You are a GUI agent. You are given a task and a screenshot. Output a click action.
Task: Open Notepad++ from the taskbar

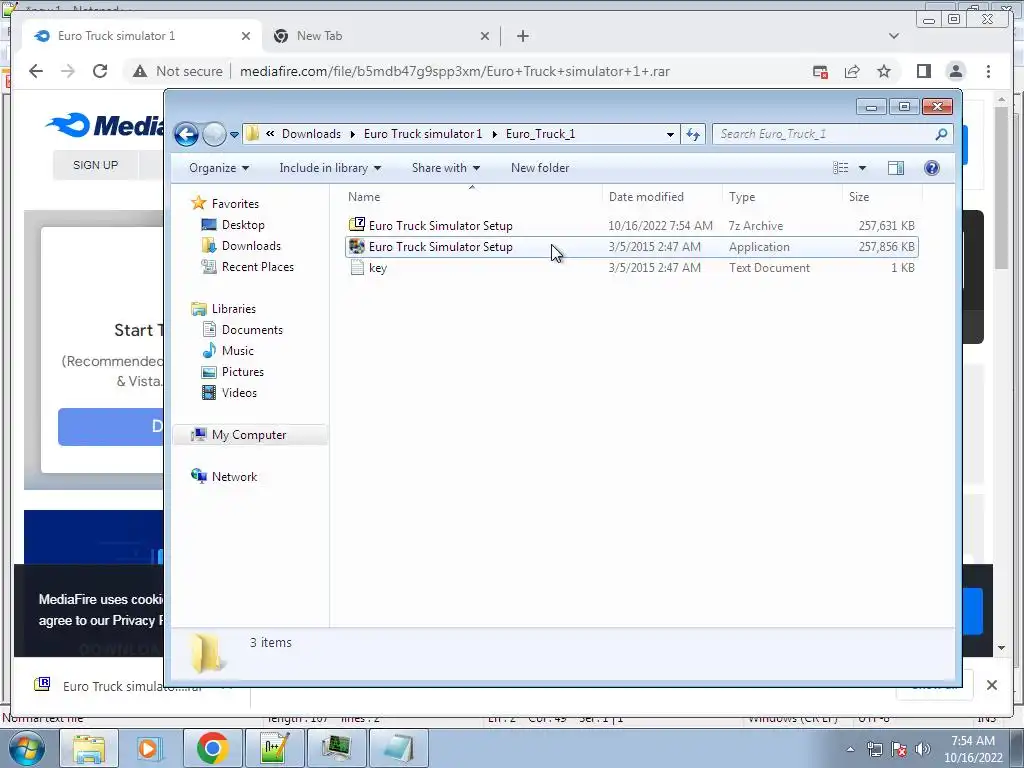point(274,748)
